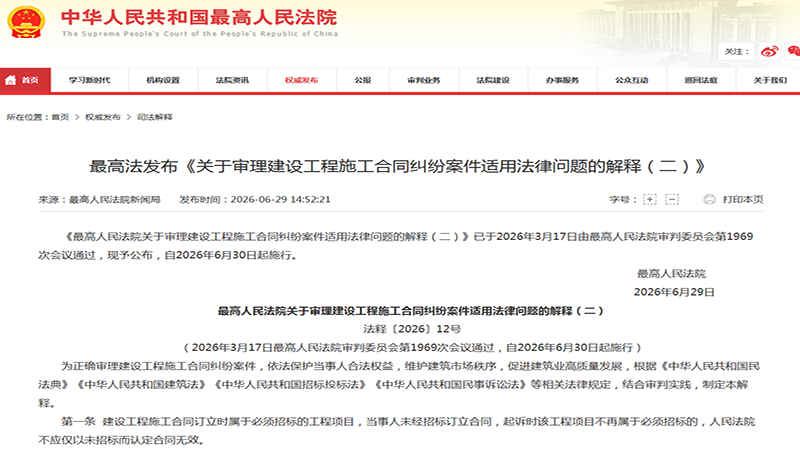
Task: Click the document number 法释〔2026〕12号
Action: pyautogui.click(x=412, y=329)
